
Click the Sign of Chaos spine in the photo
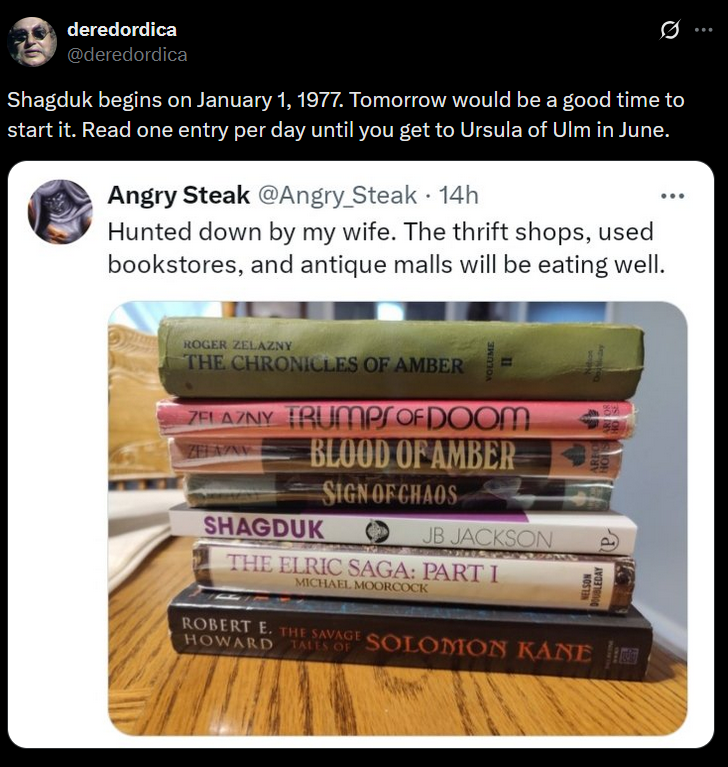tap(399, 492)
